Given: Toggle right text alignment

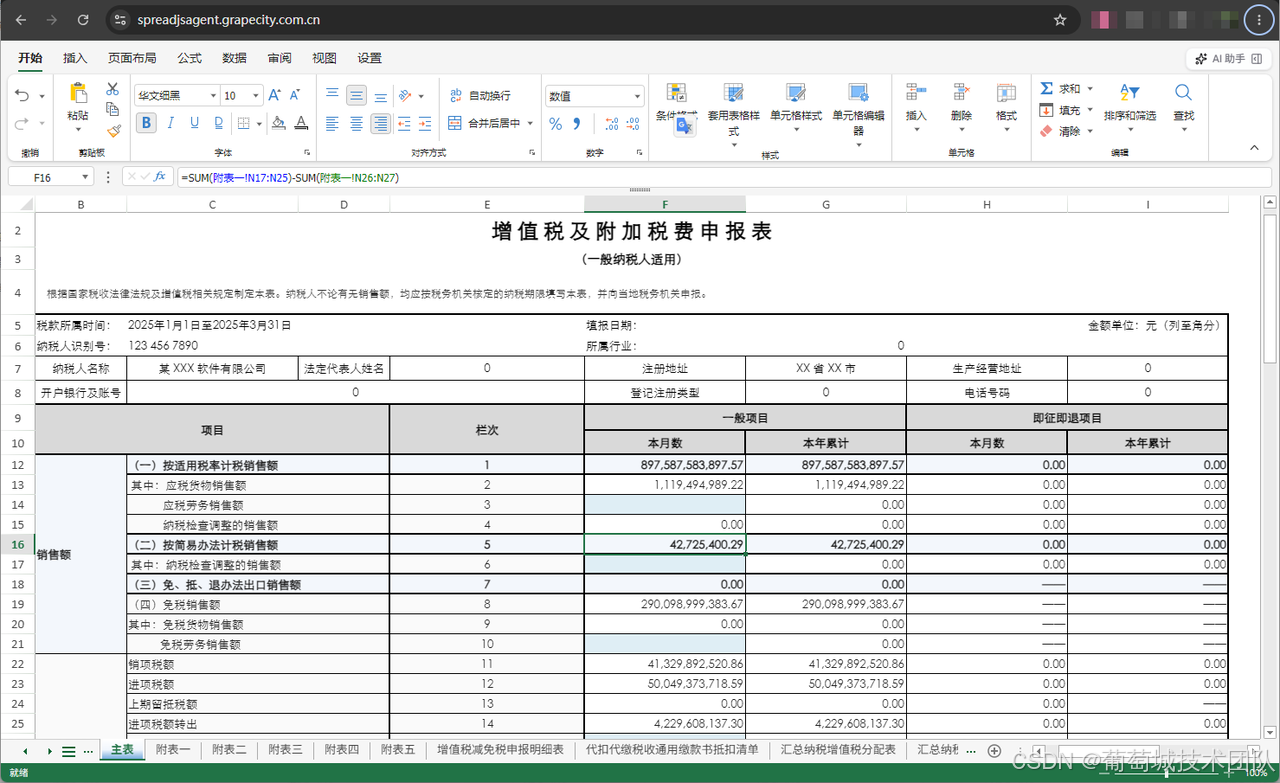Looking at the screenshot, I should coord(380,124).
